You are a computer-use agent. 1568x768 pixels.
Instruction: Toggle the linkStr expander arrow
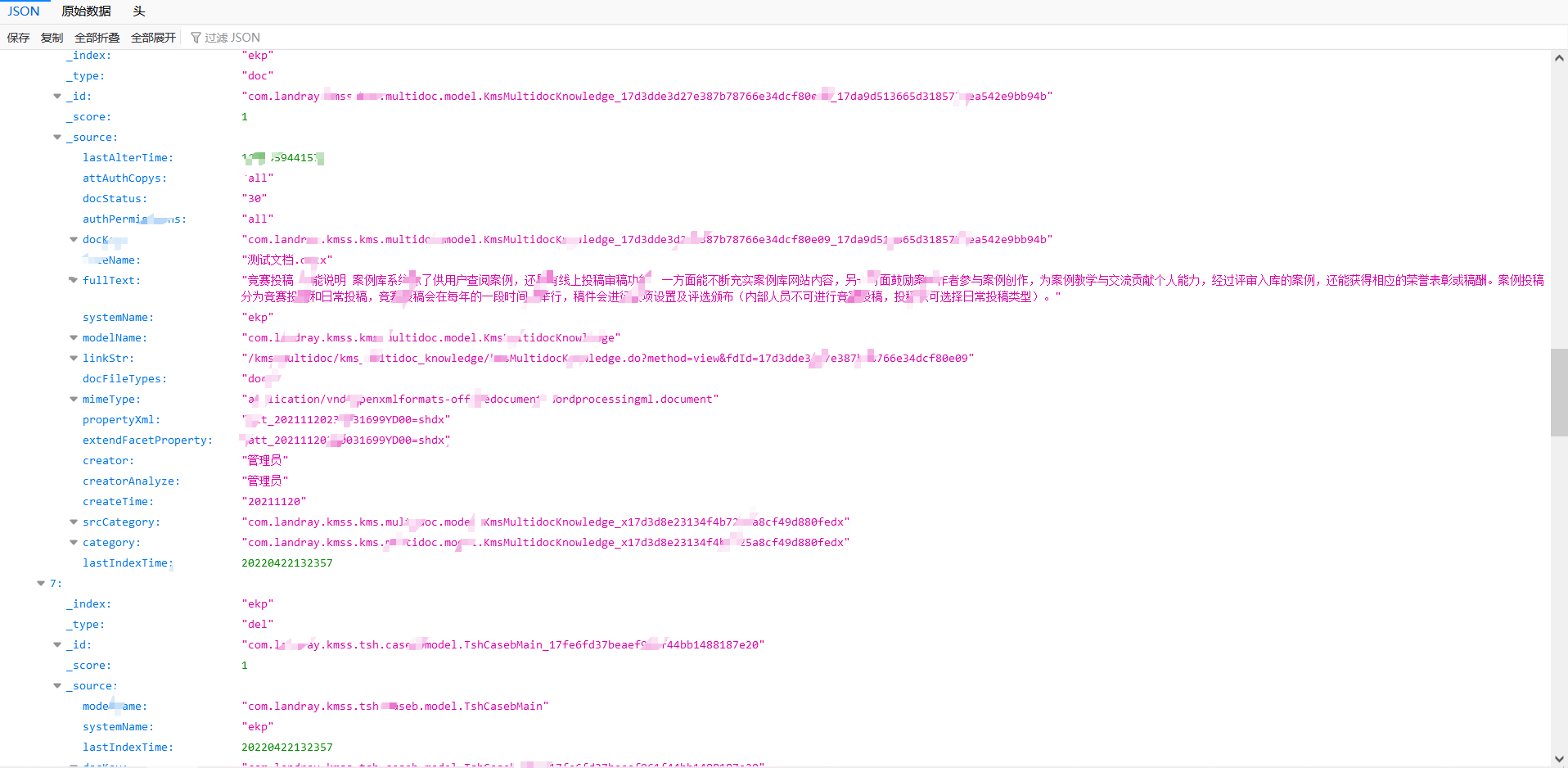tap(74, 359)
